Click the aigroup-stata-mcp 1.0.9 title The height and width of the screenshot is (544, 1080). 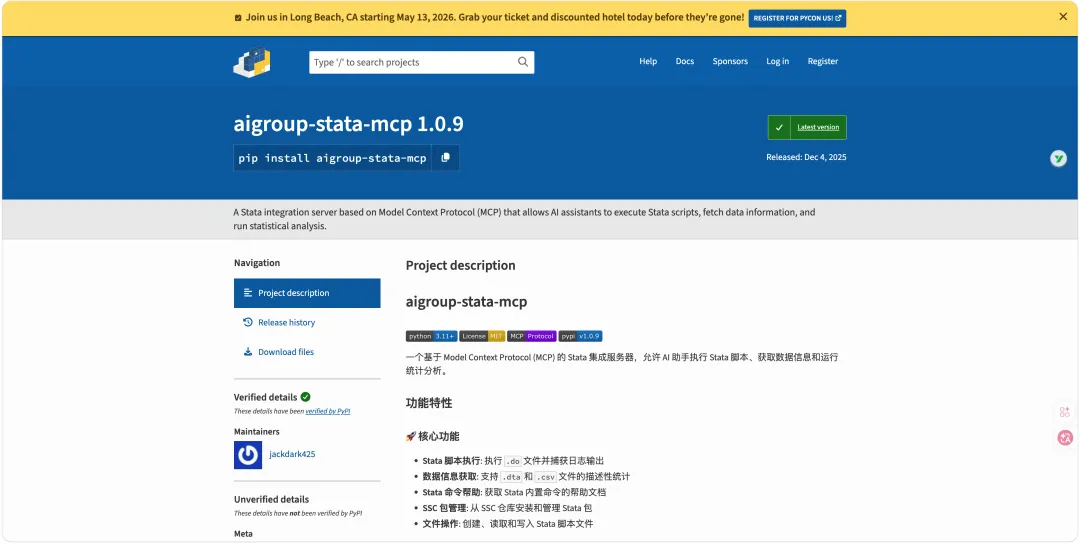pyautogui.click(x=349, y=125)
